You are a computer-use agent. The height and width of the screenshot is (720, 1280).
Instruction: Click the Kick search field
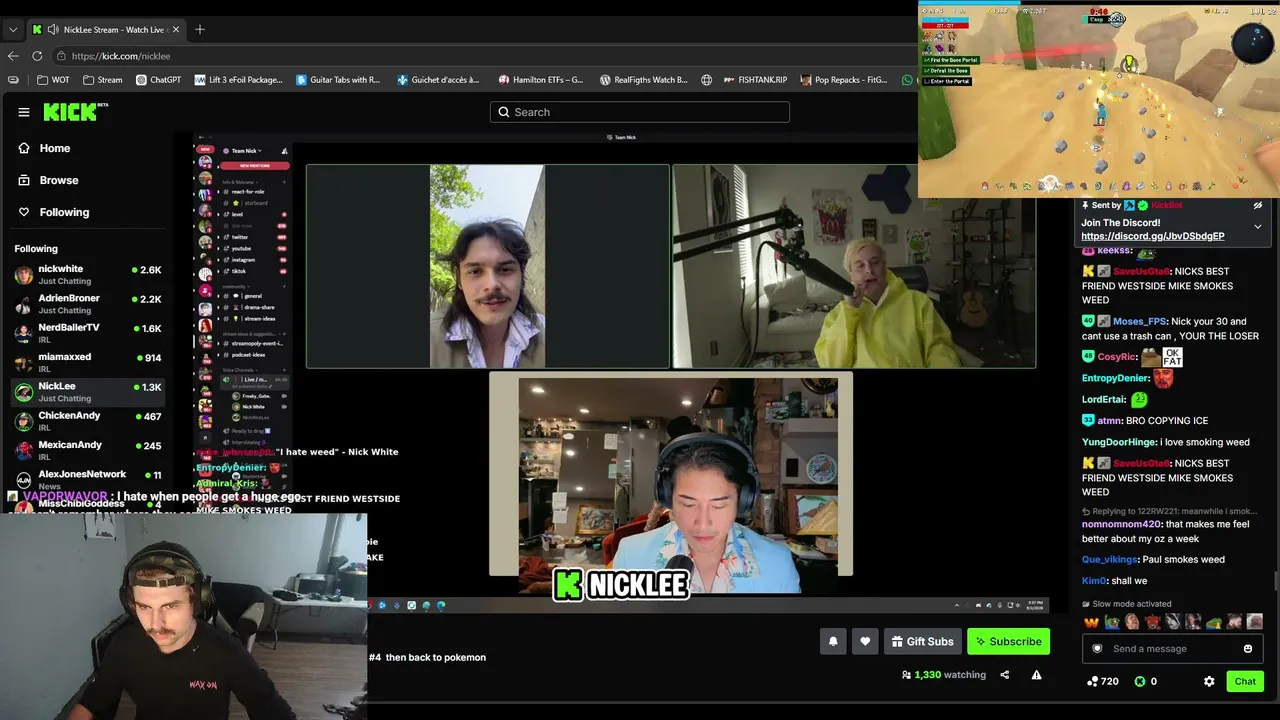click(x=640, y=112)
